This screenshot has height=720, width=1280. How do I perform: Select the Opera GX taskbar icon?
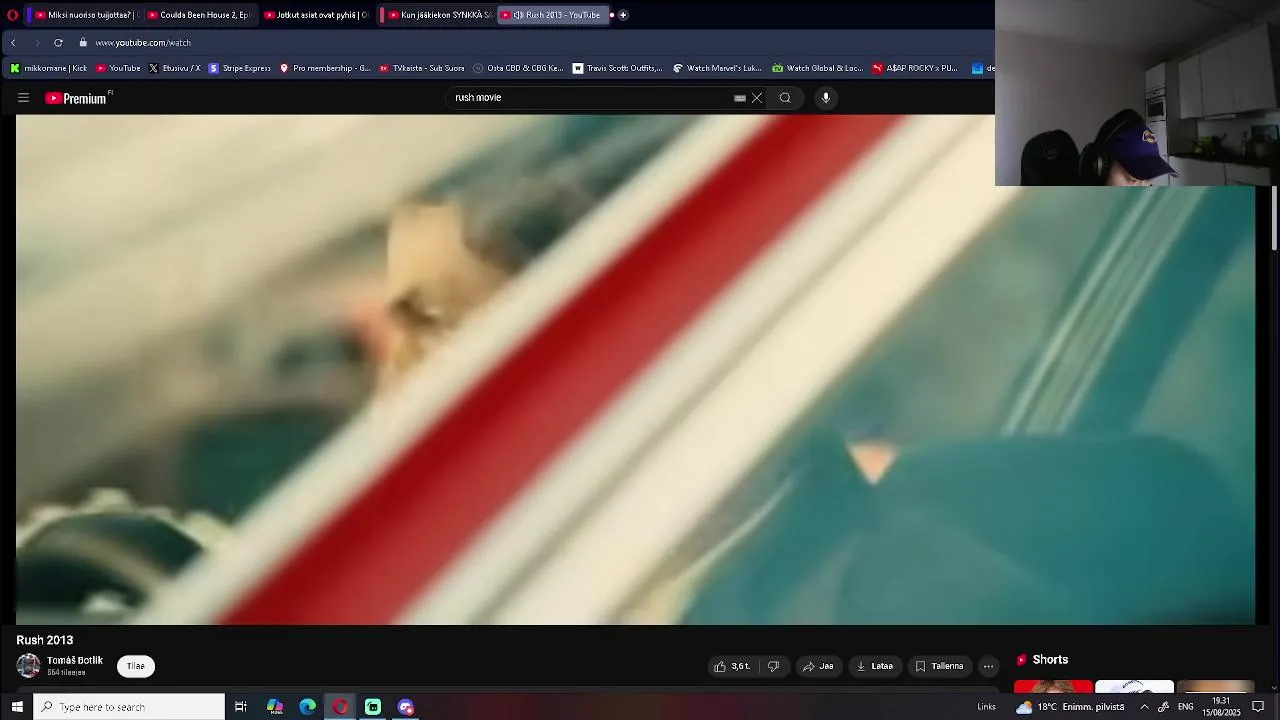[x=341, y=707]
